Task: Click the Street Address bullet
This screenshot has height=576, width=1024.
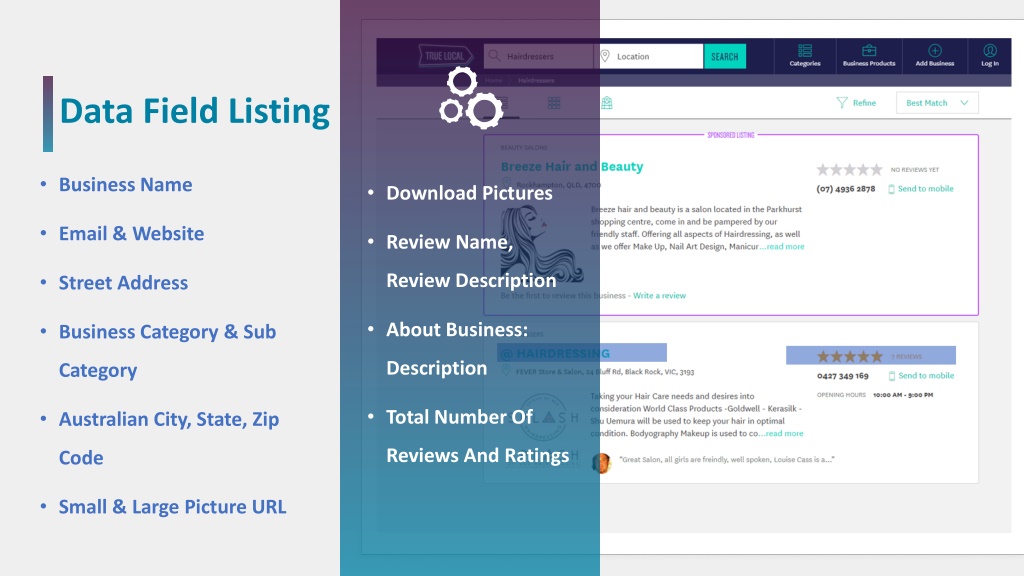Action: (123, 283)
